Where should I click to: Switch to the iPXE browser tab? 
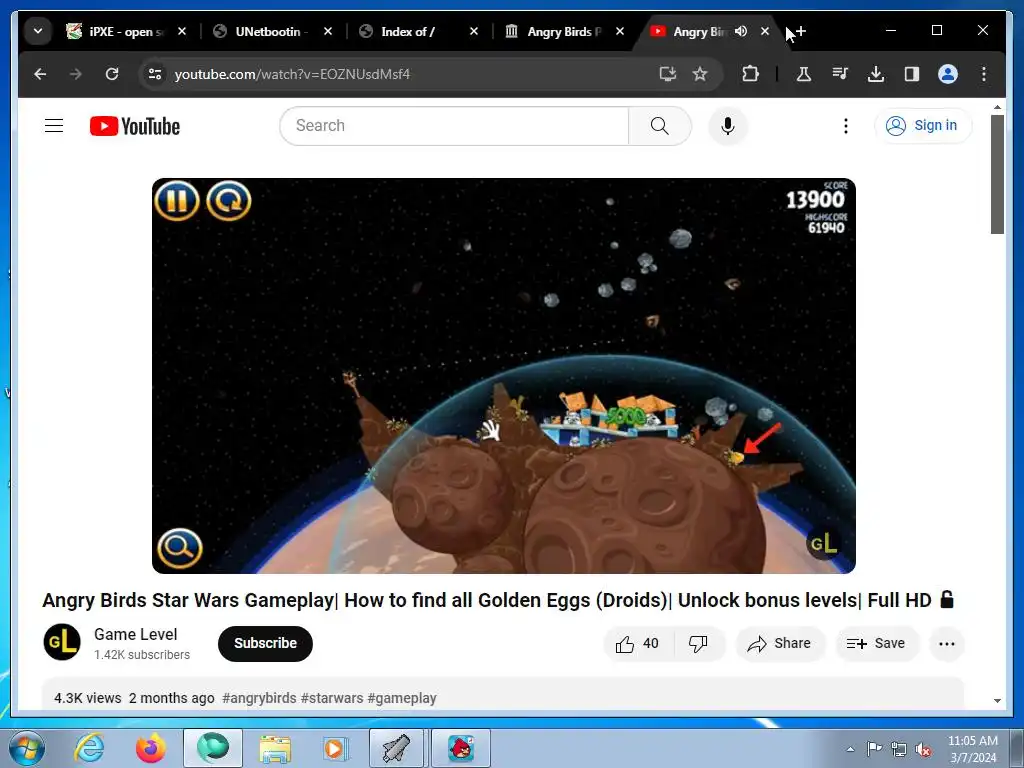click(x=127, y=31)
